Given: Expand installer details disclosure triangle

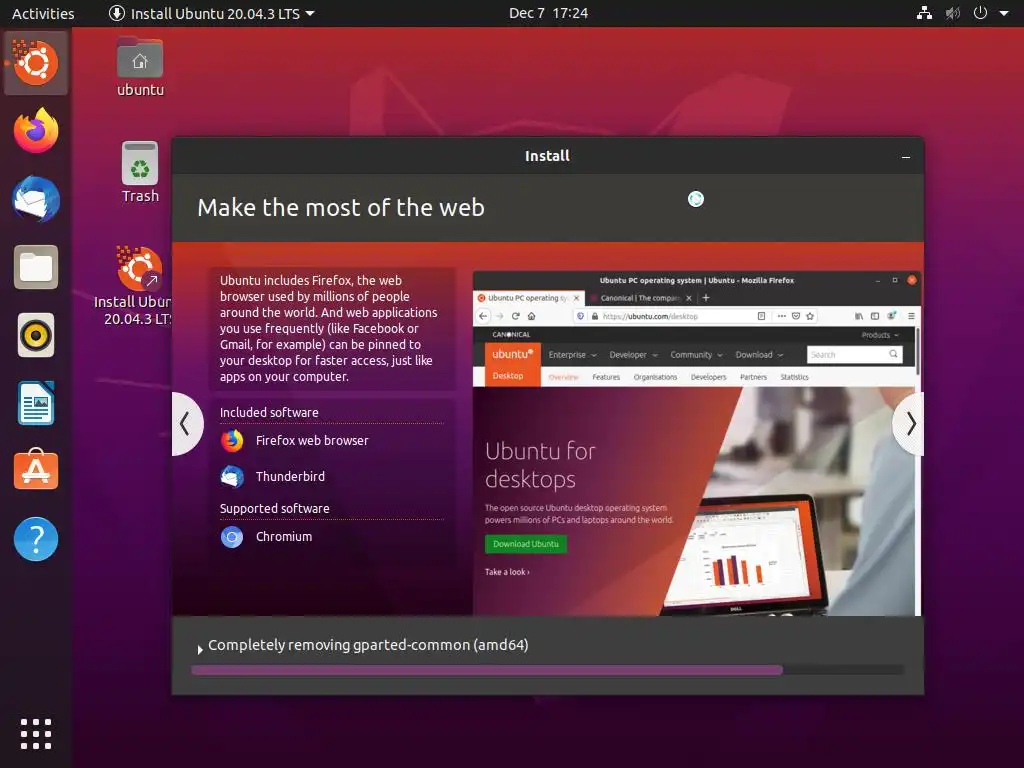Looking at the screenshot, I should click(200, 649).
